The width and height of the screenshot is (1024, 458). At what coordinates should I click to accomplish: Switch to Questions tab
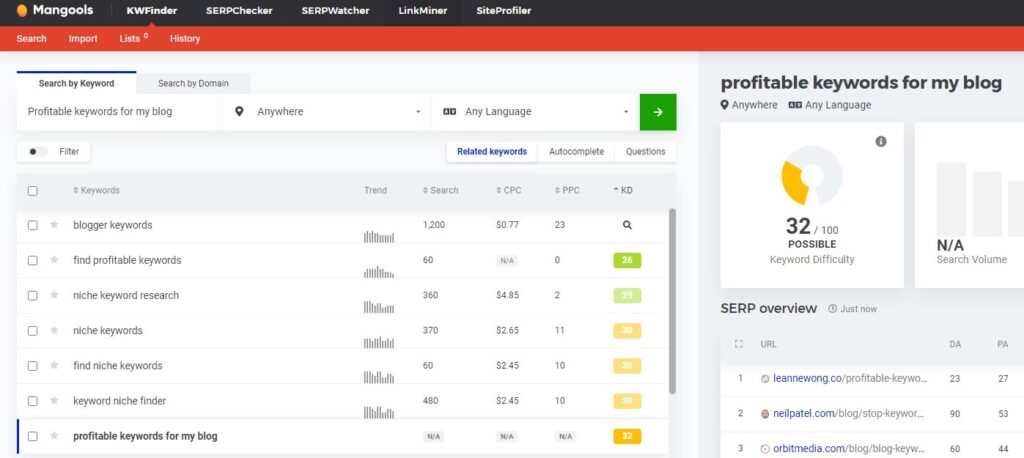tap(645, 152)
